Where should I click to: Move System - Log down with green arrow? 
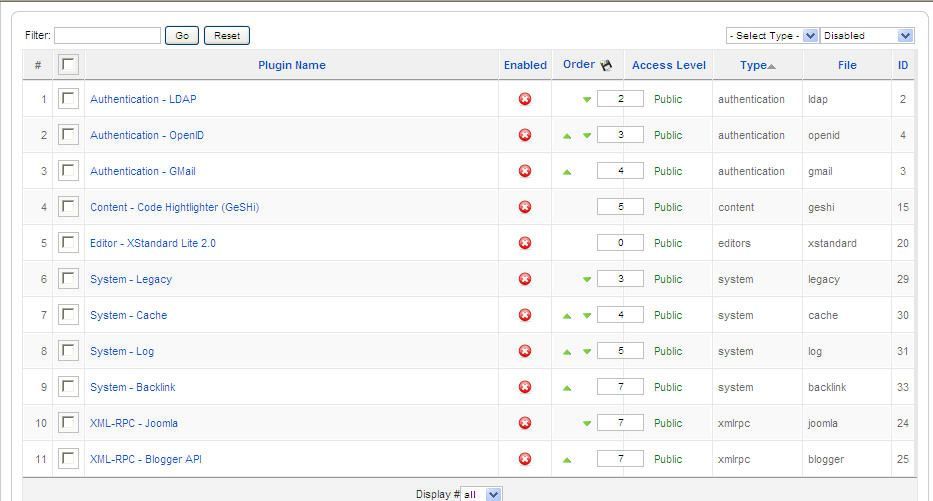[587, 351]
